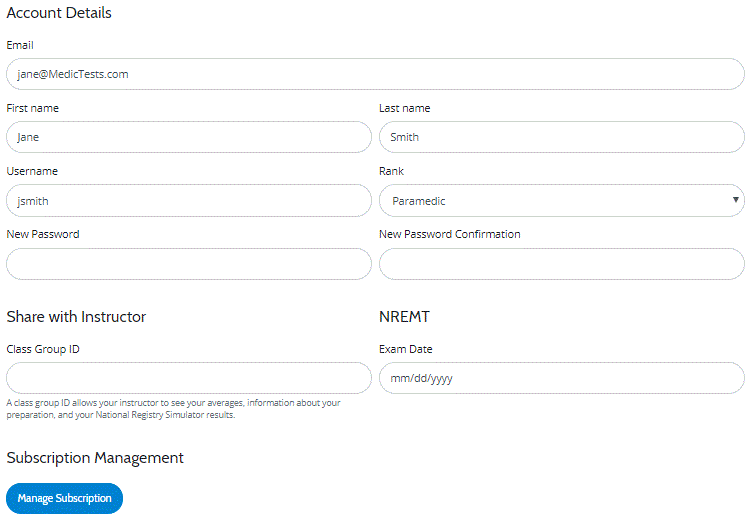This screenshot has width=752, height=523.
Task: Click the First name label text
Action: coord(33,108)
